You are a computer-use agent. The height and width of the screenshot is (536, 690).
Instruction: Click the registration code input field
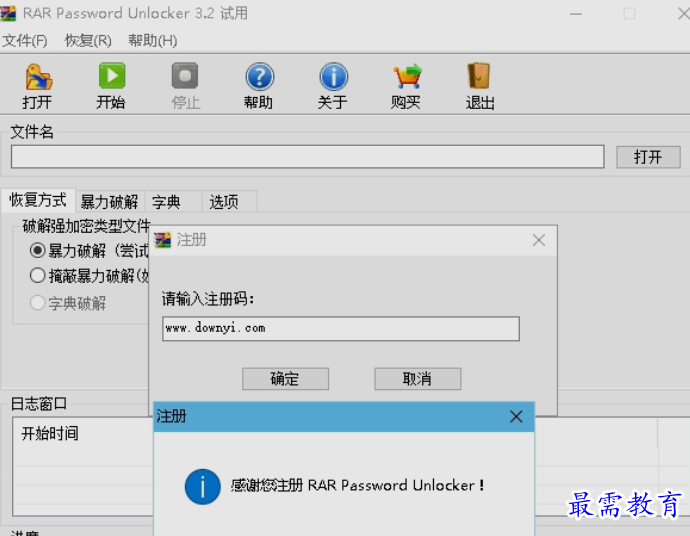pos(341,329)
